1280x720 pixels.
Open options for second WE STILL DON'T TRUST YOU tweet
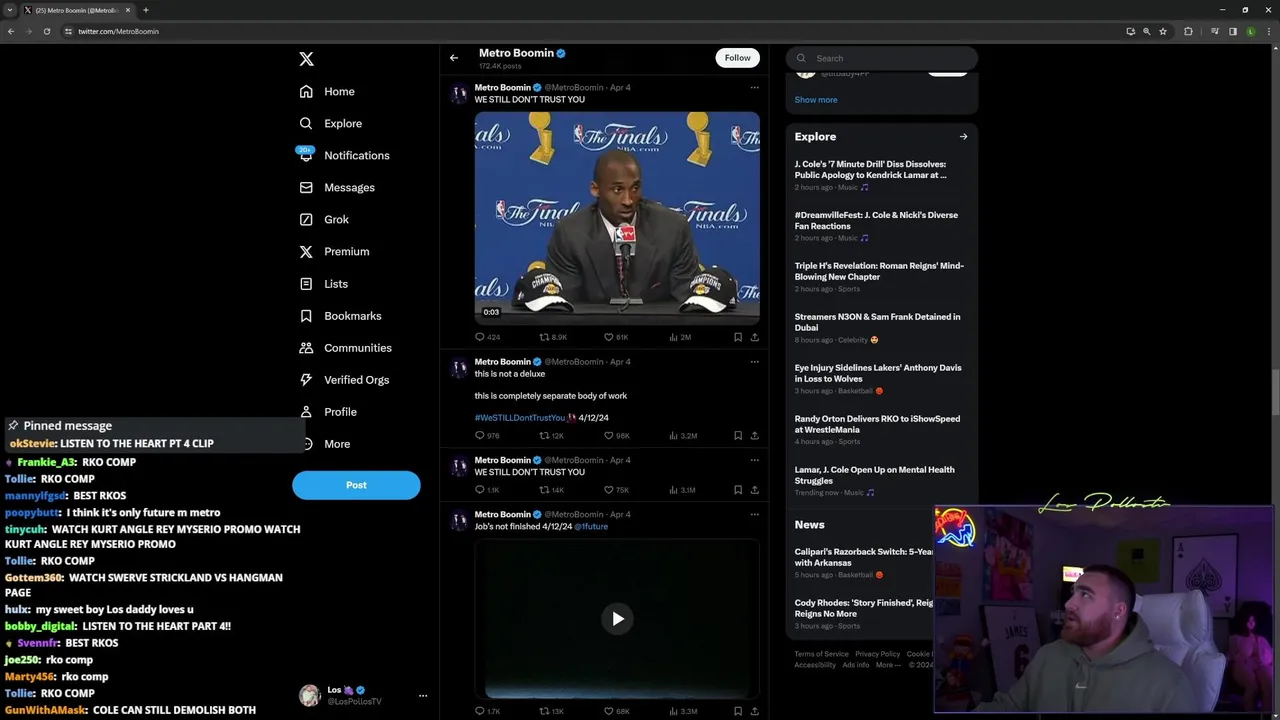pos(754,461)
